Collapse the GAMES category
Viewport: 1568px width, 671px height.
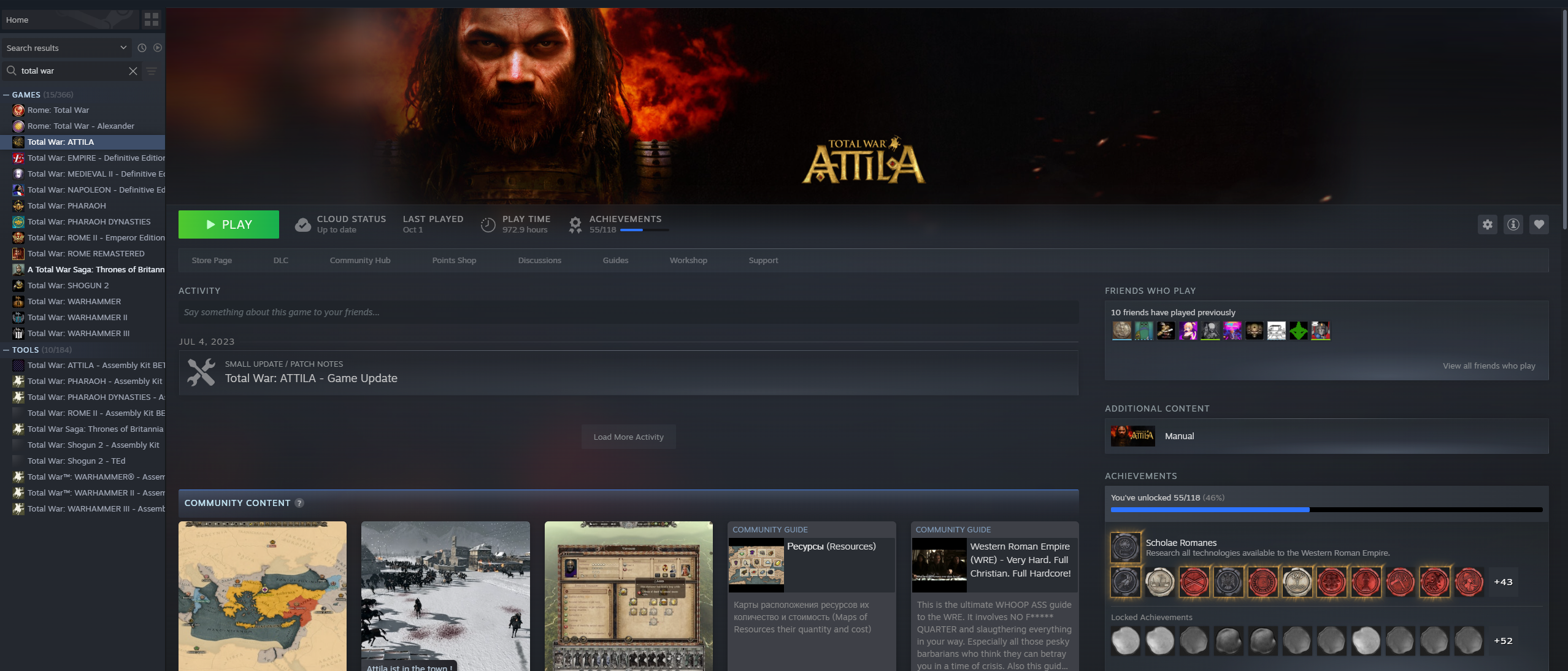6,95
